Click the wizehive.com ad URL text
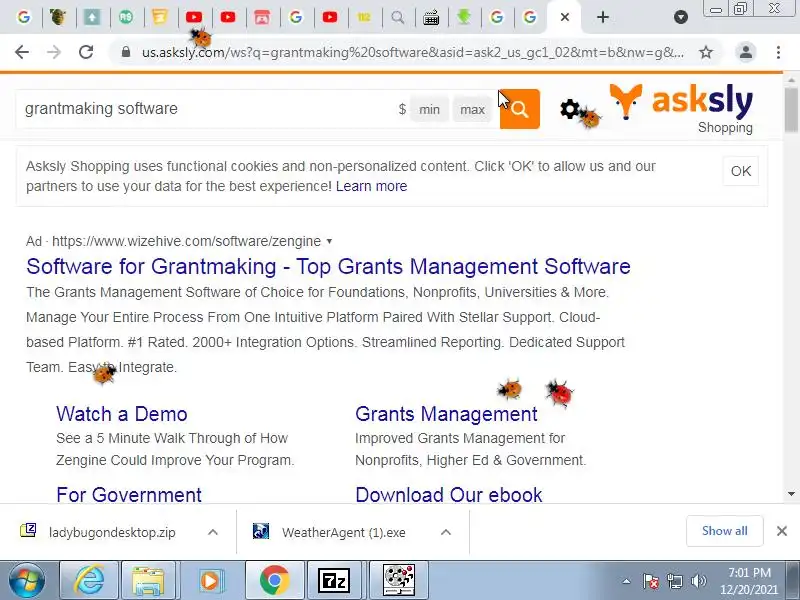The image size is (800, 600). click(x=186, y=241)
